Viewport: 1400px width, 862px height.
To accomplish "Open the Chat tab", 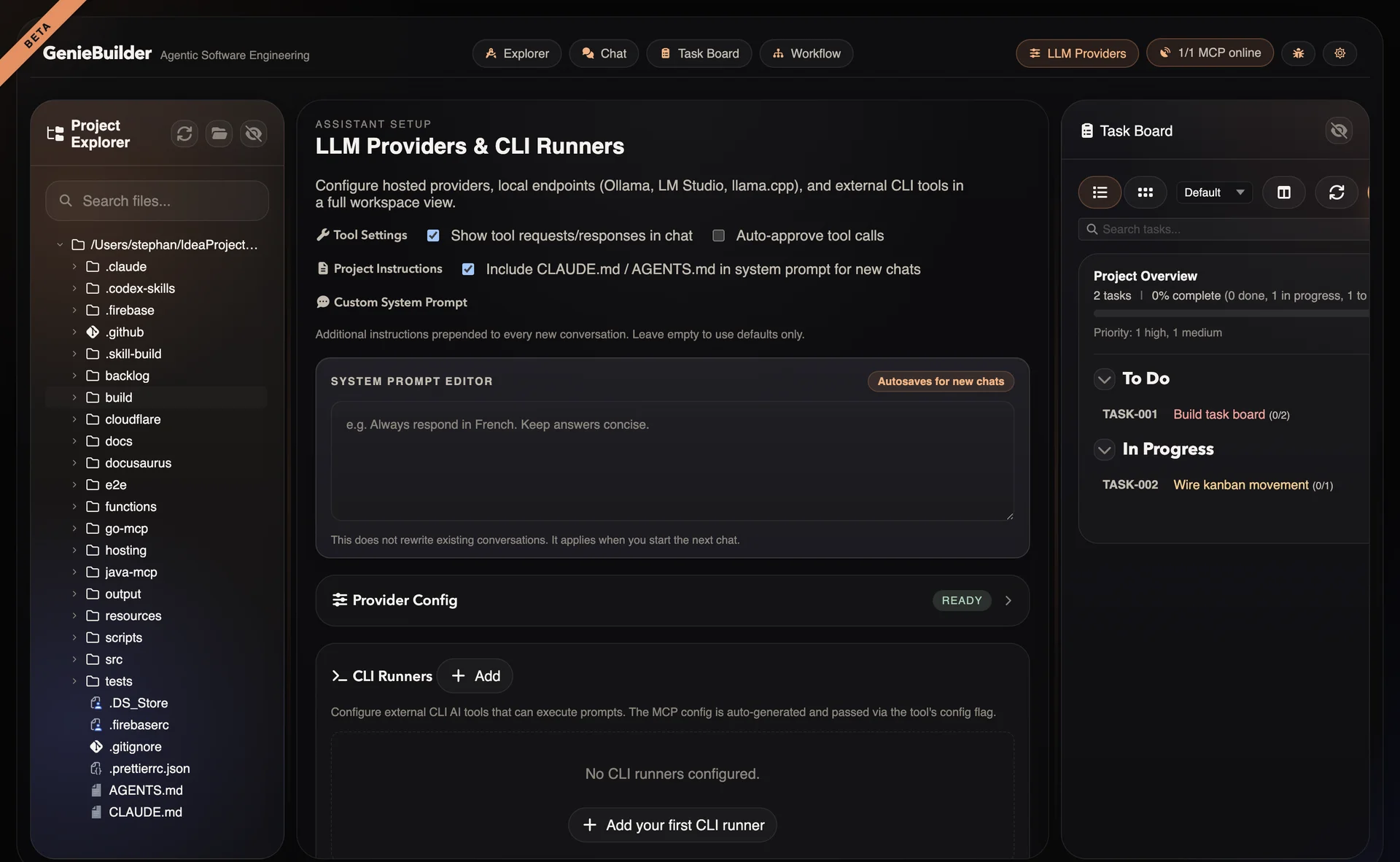I will pos(604,54).
